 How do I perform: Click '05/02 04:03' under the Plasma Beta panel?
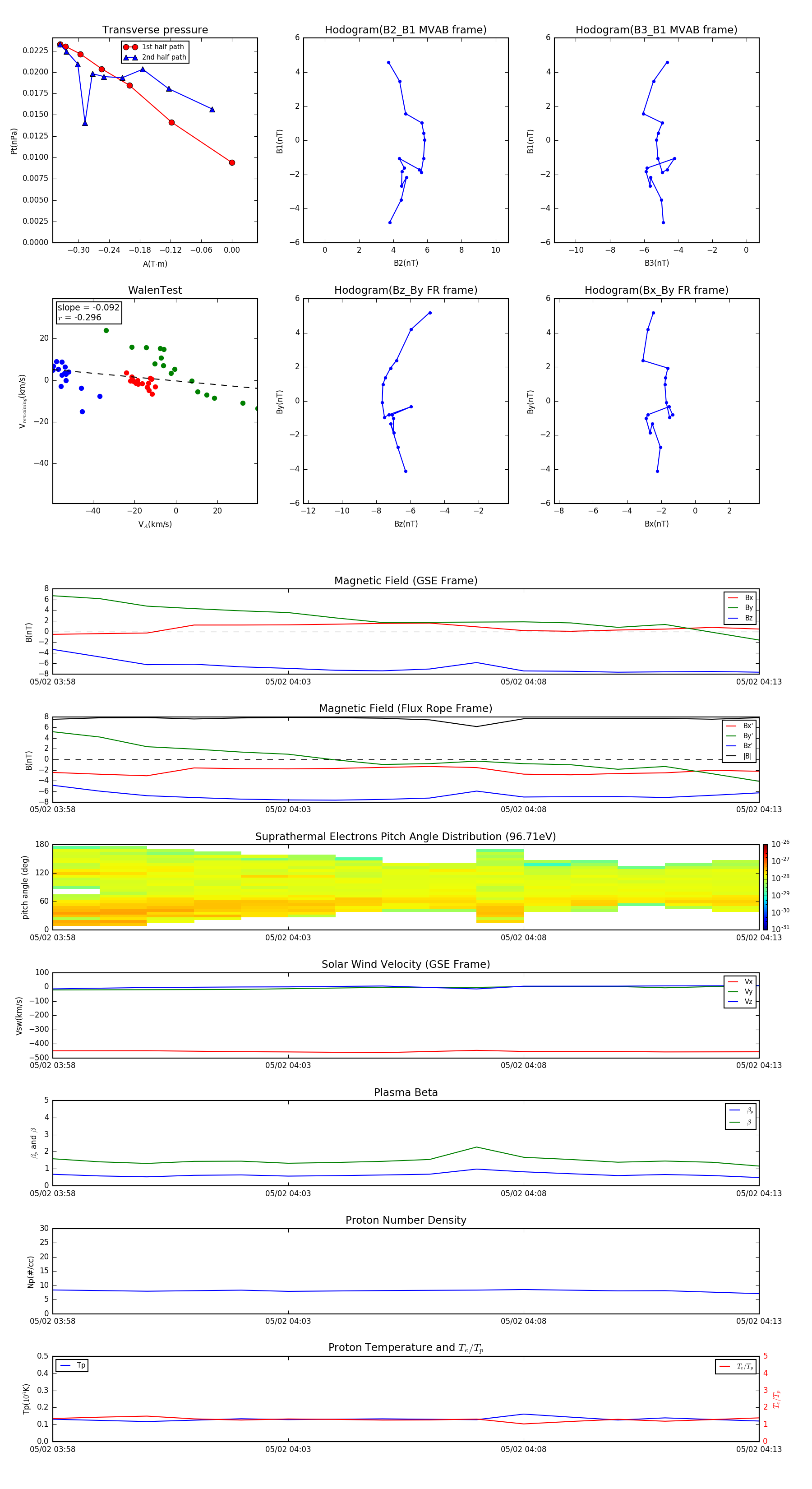(288, 1193)
